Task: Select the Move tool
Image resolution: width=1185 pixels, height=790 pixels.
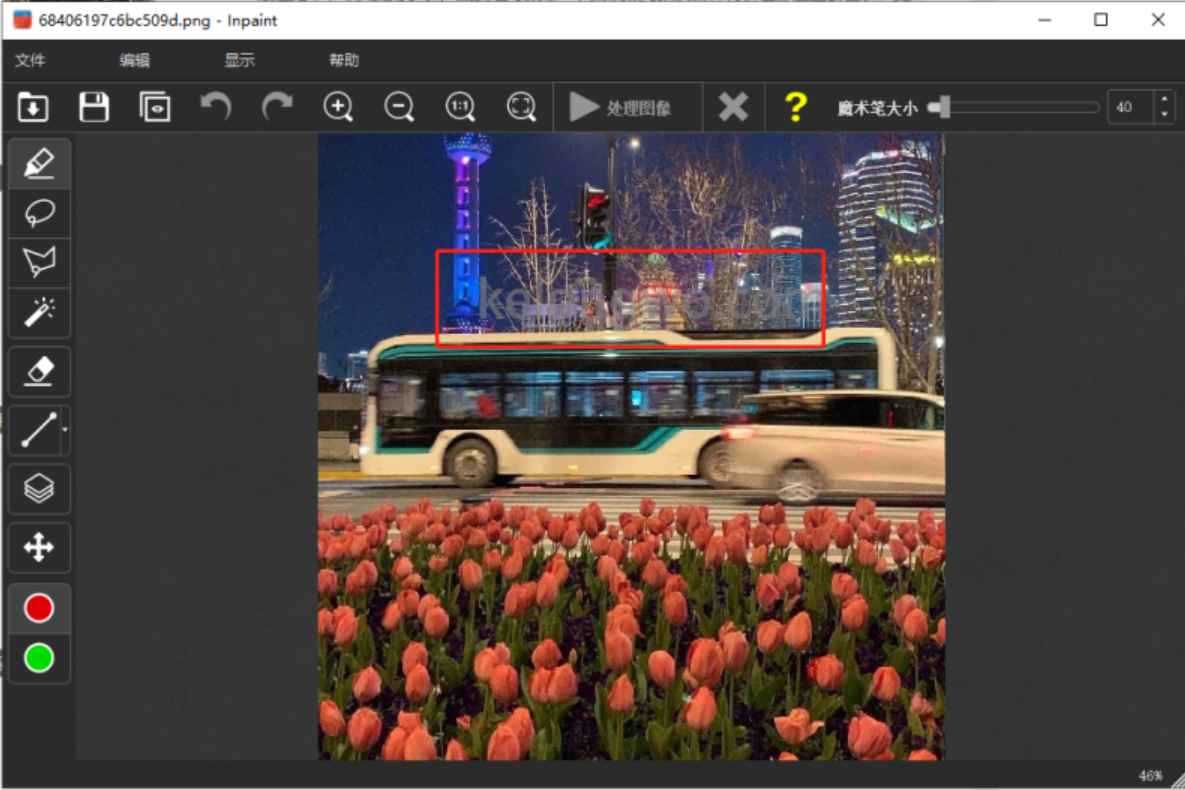Action: [39, 547]
